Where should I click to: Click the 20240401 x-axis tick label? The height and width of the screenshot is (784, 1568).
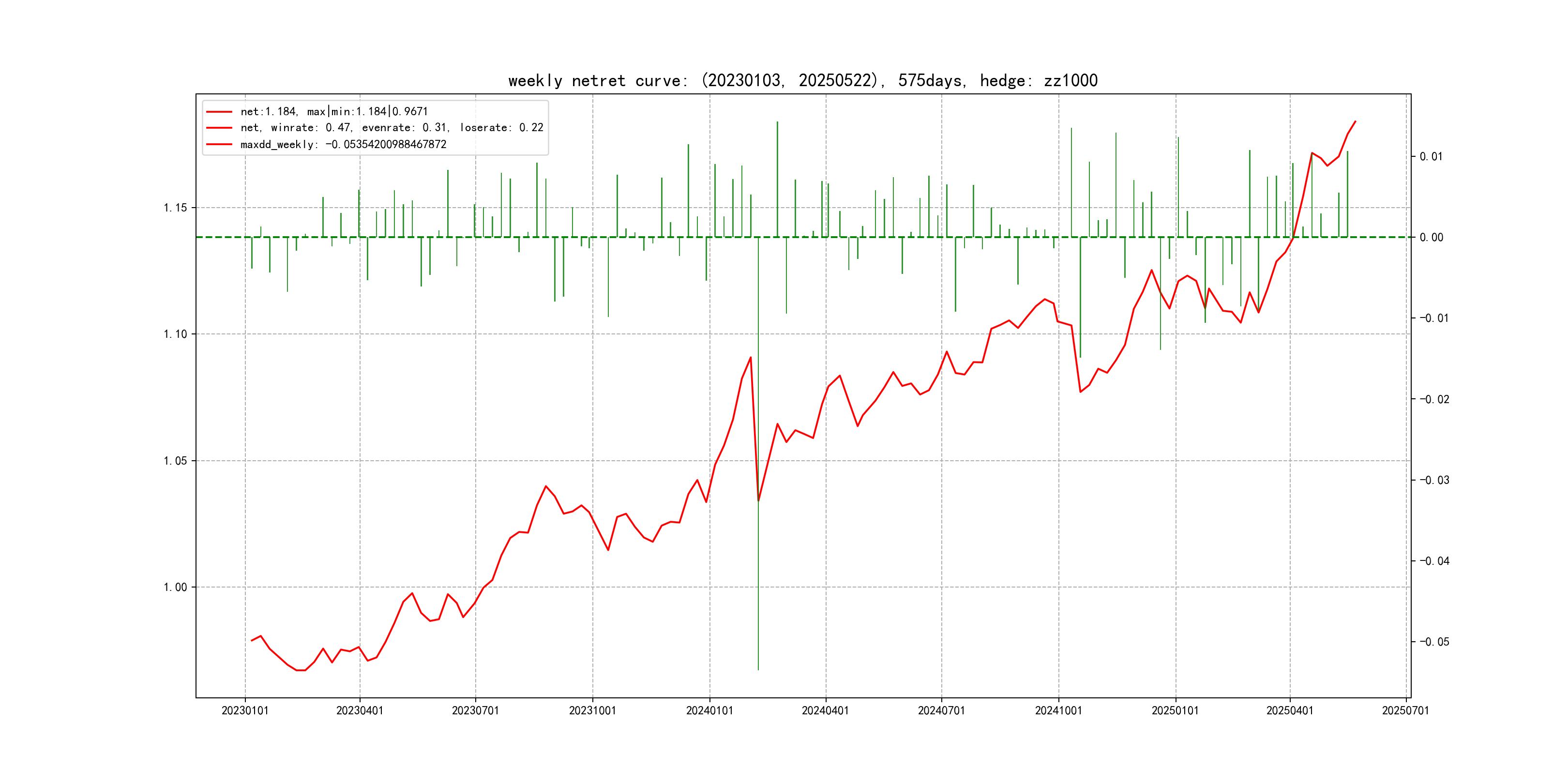826,711
